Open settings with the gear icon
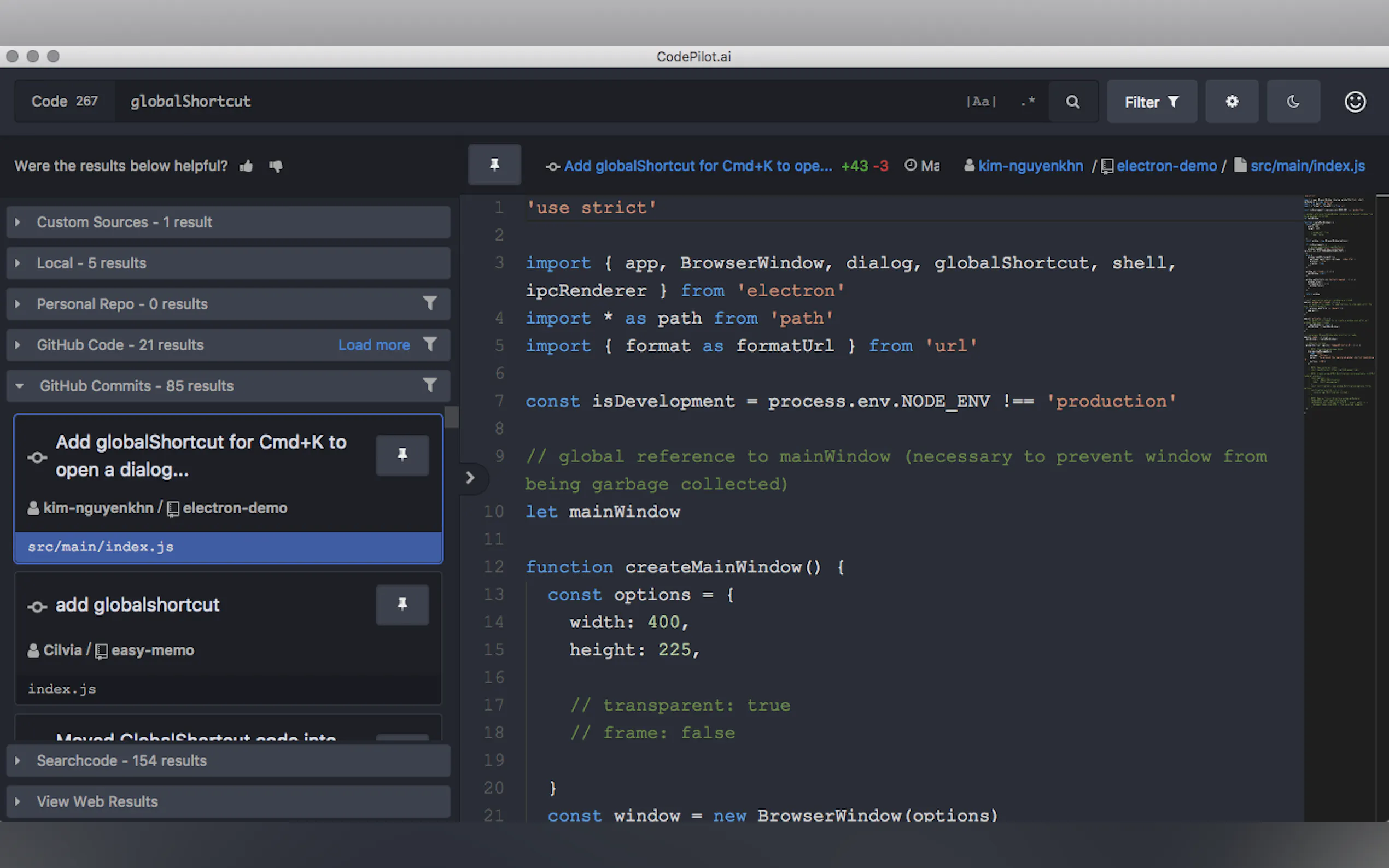The width and height of the screenshot is (1389, 868). 1232,102
